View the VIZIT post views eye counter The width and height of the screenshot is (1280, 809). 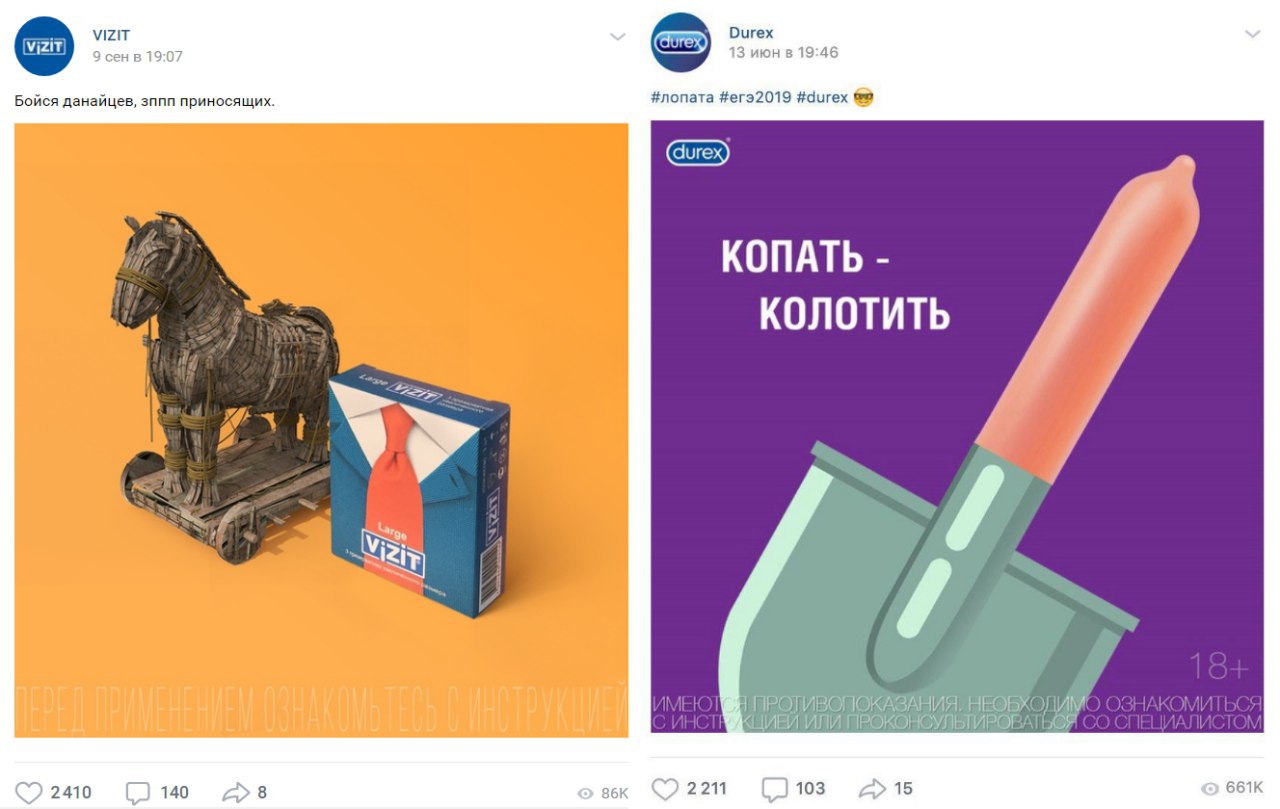point(603,793)
